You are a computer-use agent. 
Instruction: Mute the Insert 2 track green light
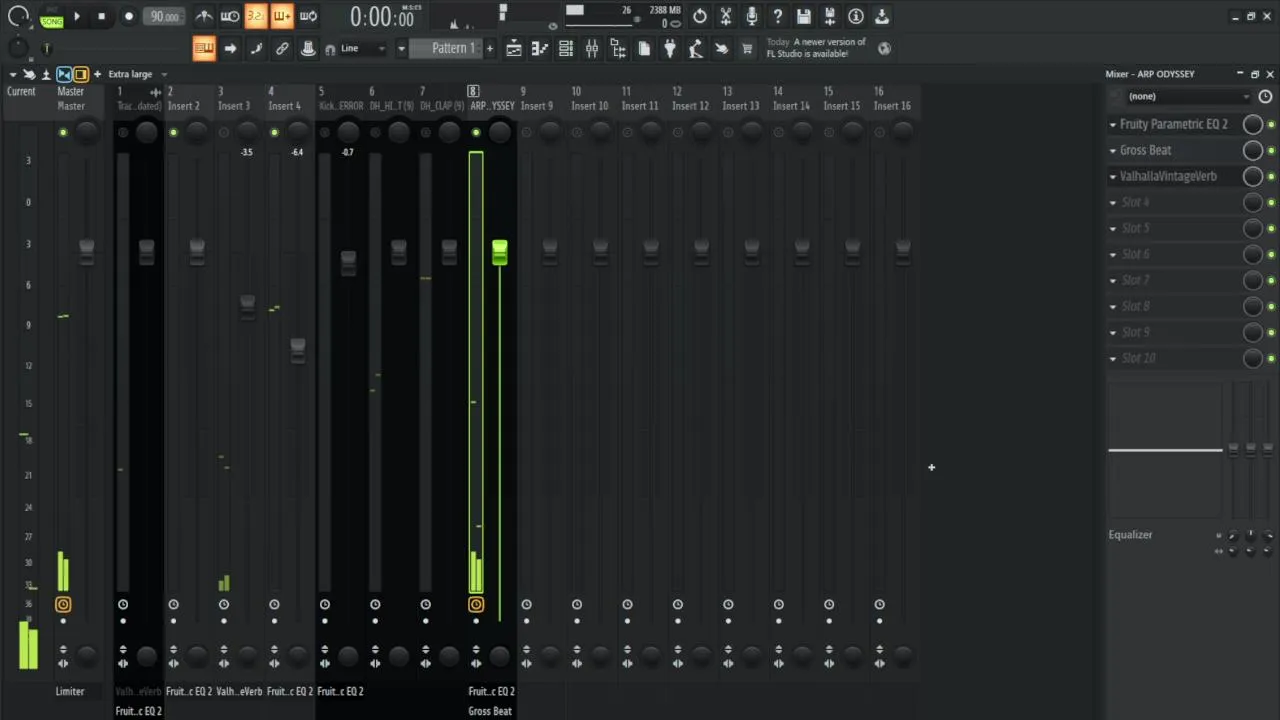tap(173, 132)
